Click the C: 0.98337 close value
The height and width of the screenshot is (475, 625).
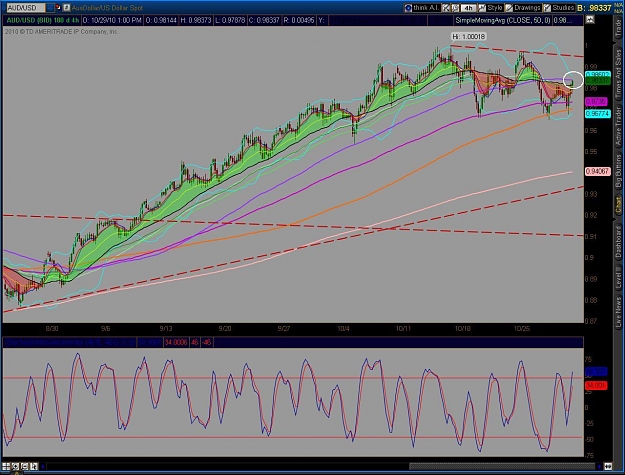[x=264, y=20]
